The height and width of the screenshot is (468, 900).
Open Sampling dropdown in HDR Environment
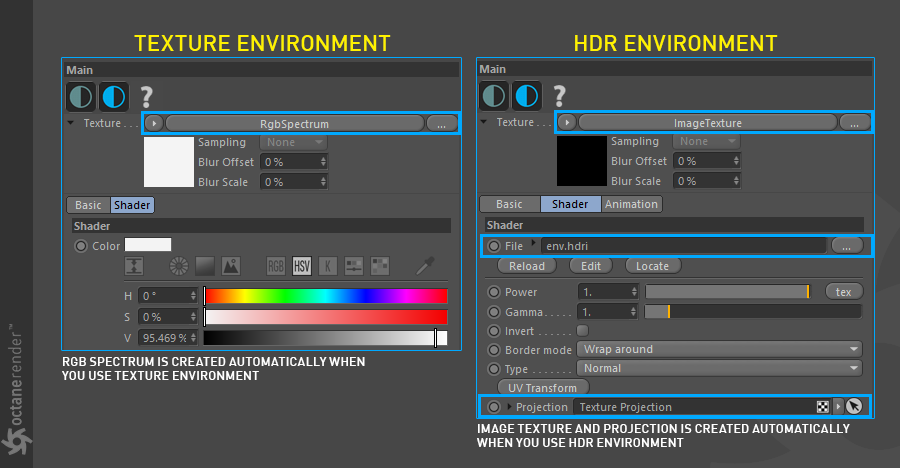point(707,141)
